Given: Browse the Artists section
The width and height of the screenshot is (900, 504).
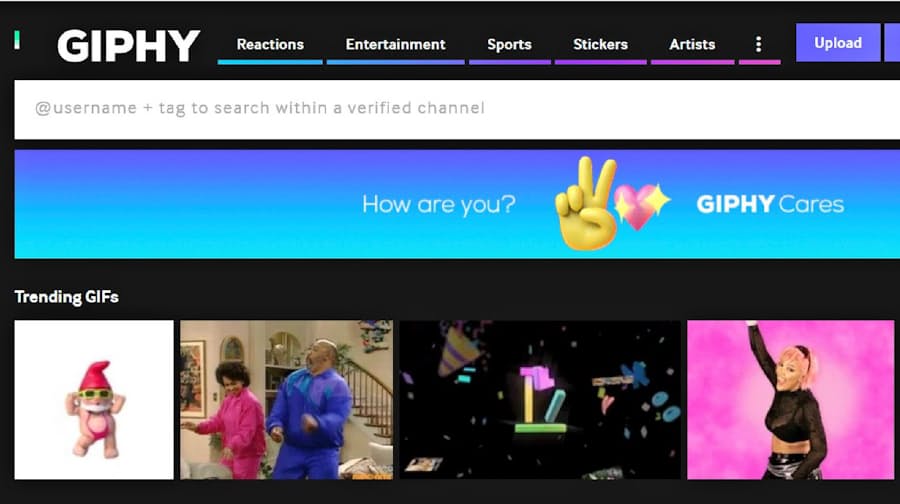Looking at the screenshot, I should coord(692,44).
